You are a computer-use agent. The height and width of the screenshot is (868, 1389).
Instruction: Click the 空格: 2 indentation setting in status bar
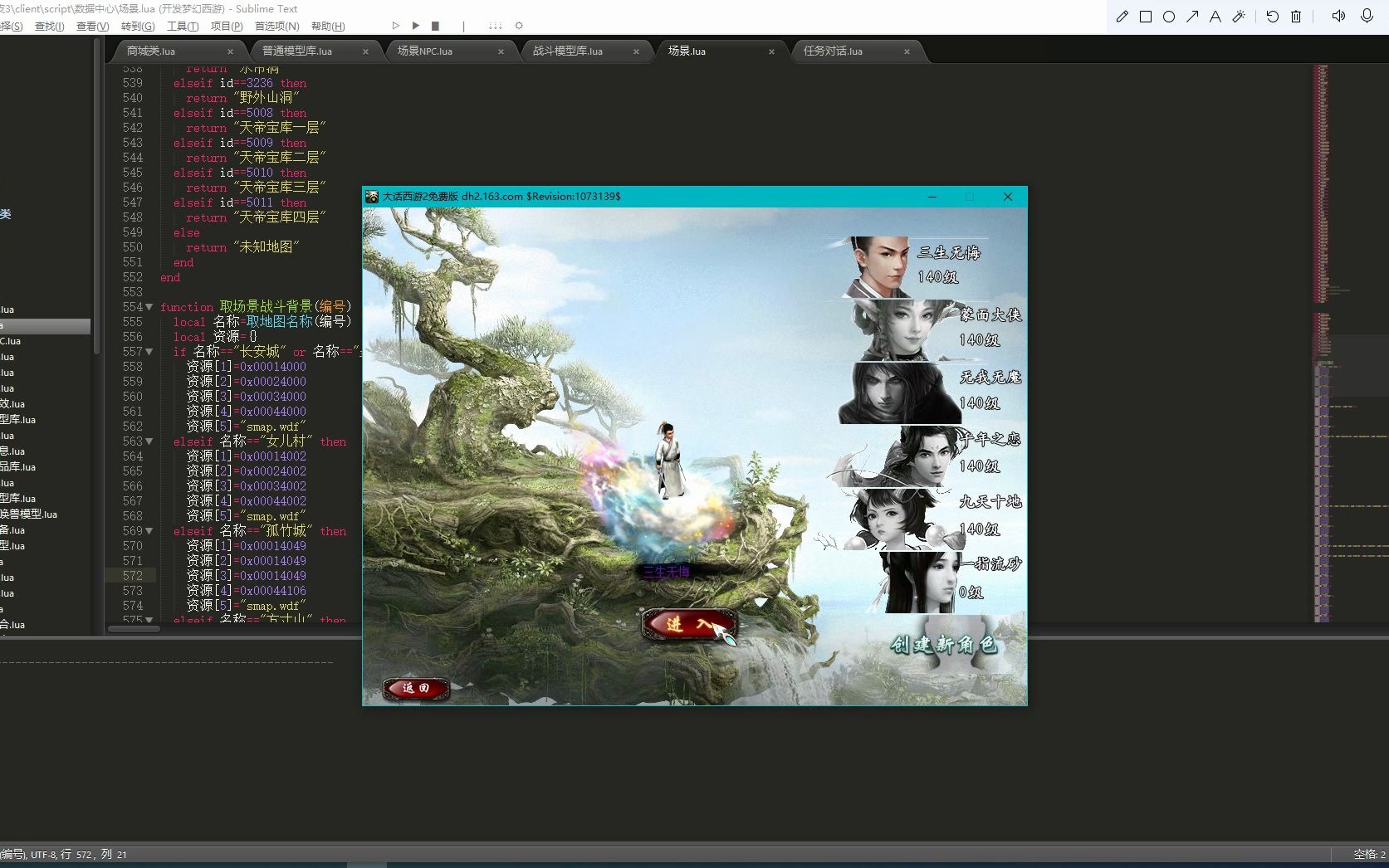1369,854
